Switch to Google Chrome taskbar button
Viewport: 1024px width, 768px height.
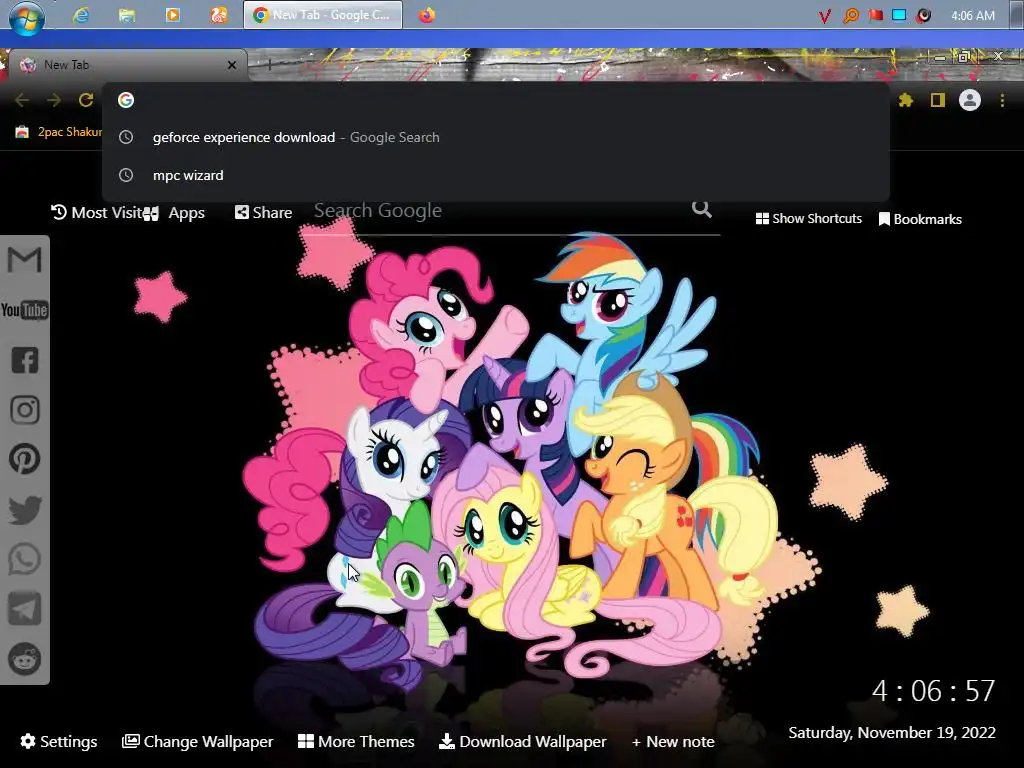tap(323, 15)
